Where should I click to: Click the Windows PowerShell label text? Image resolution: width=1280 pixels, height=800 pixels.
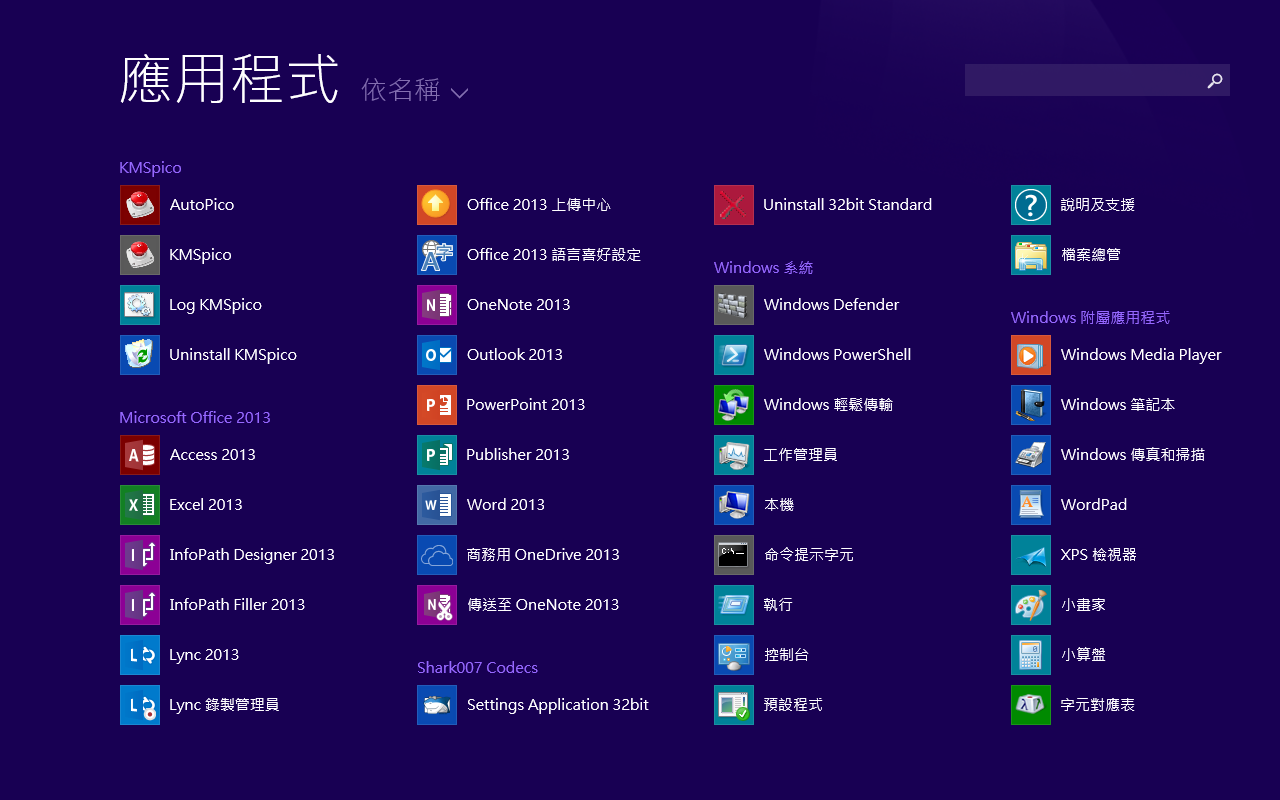(837, 355)
